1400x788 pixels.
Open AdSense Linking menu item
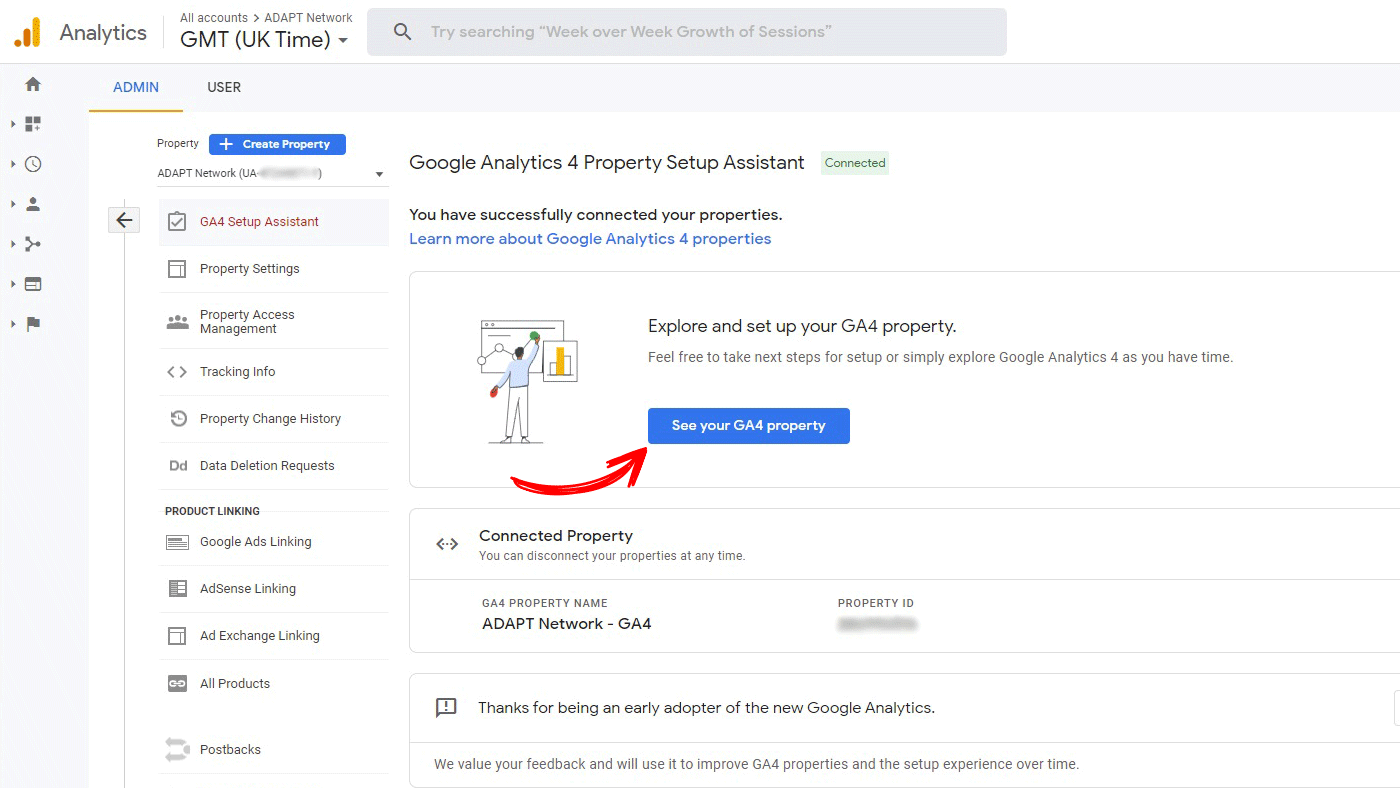point(274,589)
